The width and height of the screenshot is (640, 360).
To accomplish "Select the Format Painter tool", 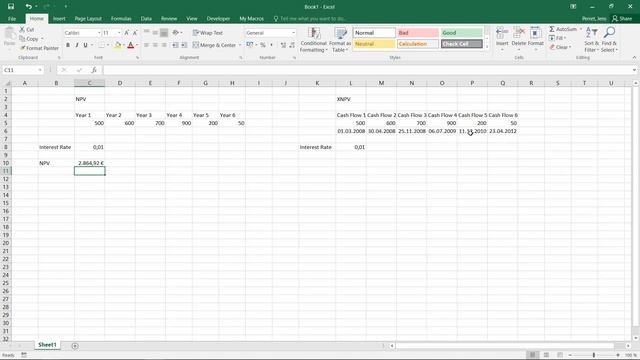I will 39,48.
